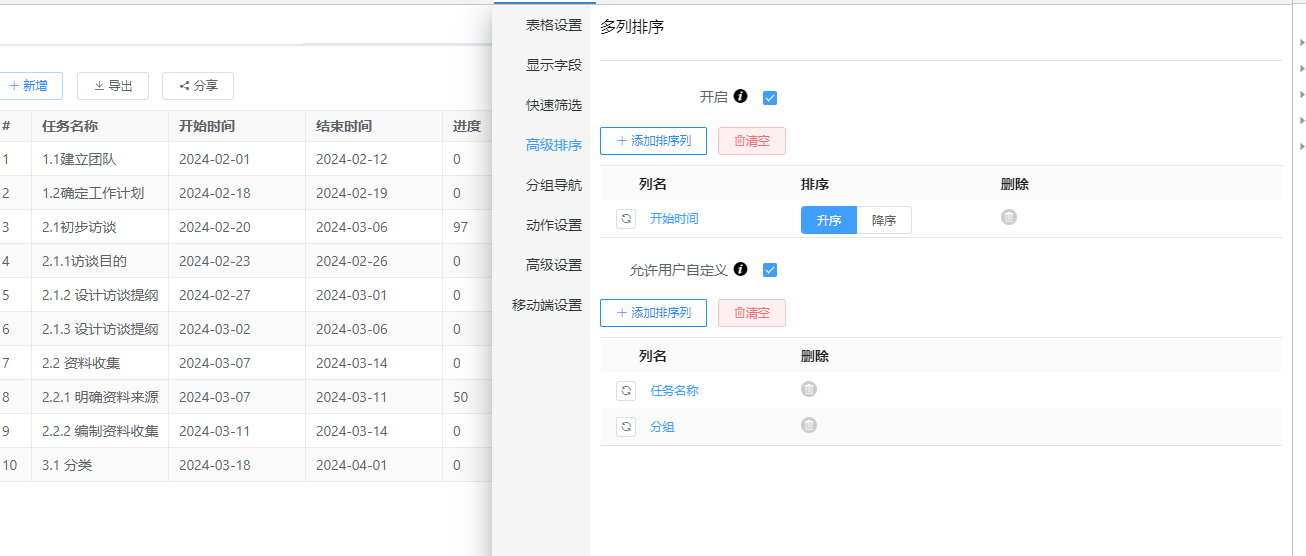The image size is (1306, 556).
Task: Remove the 分组 row using trash icon
Action: [x=809, y=425]
